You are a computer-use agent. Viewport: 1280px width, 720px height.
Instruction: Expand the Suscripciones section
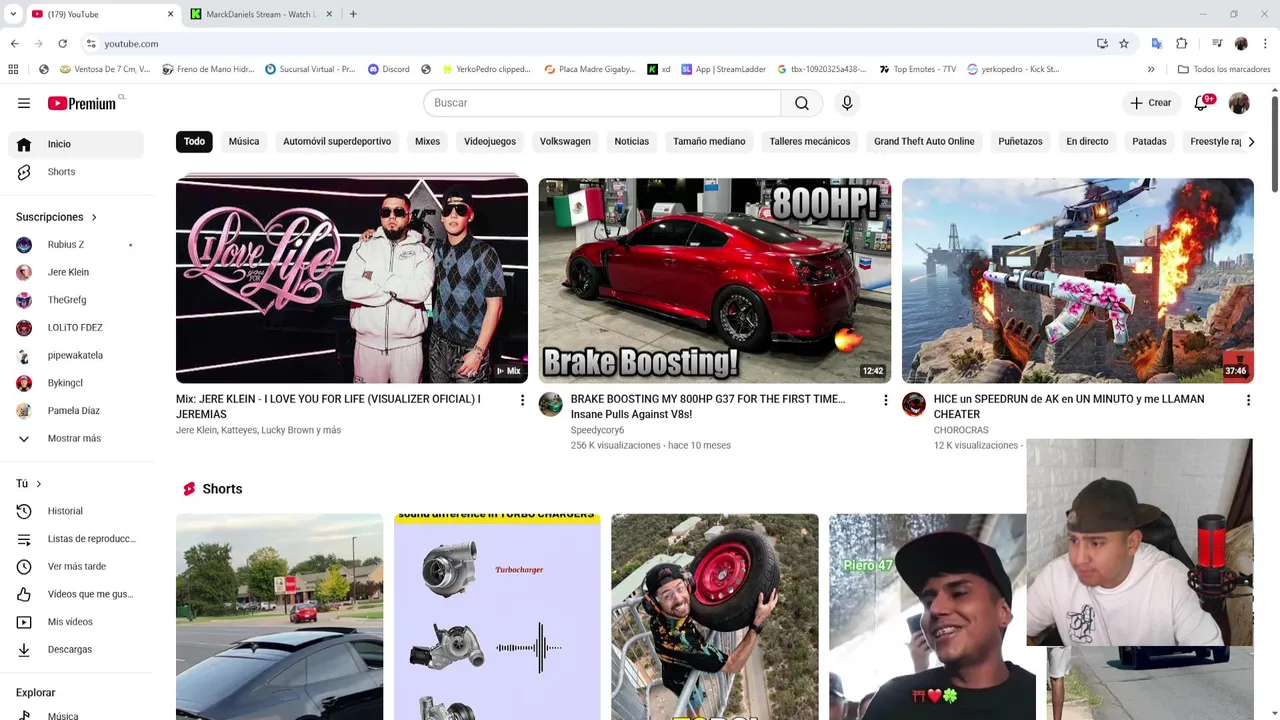pyautogui.click(x=57, y=217)
